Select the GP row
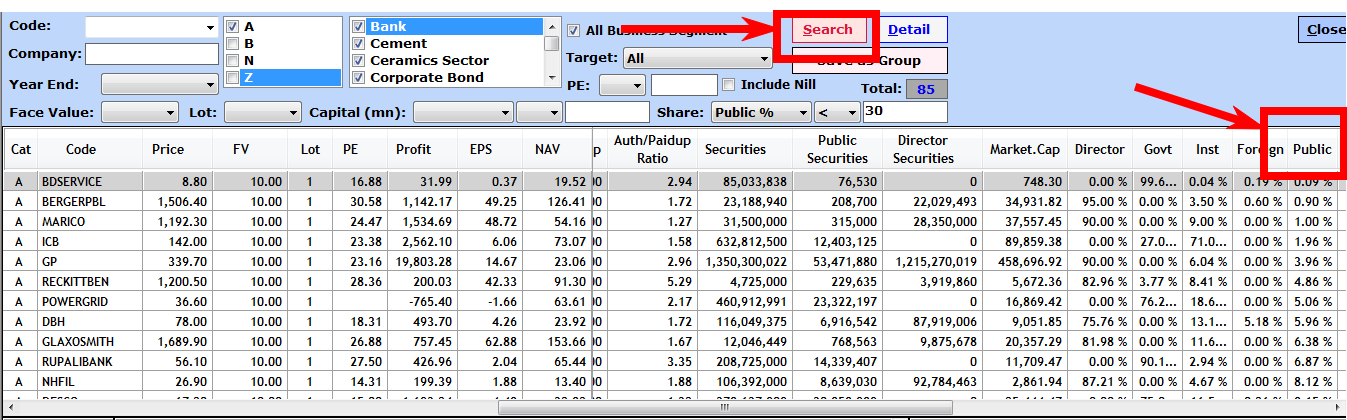This screenshot has width=1347, height=420. [671, 261]
